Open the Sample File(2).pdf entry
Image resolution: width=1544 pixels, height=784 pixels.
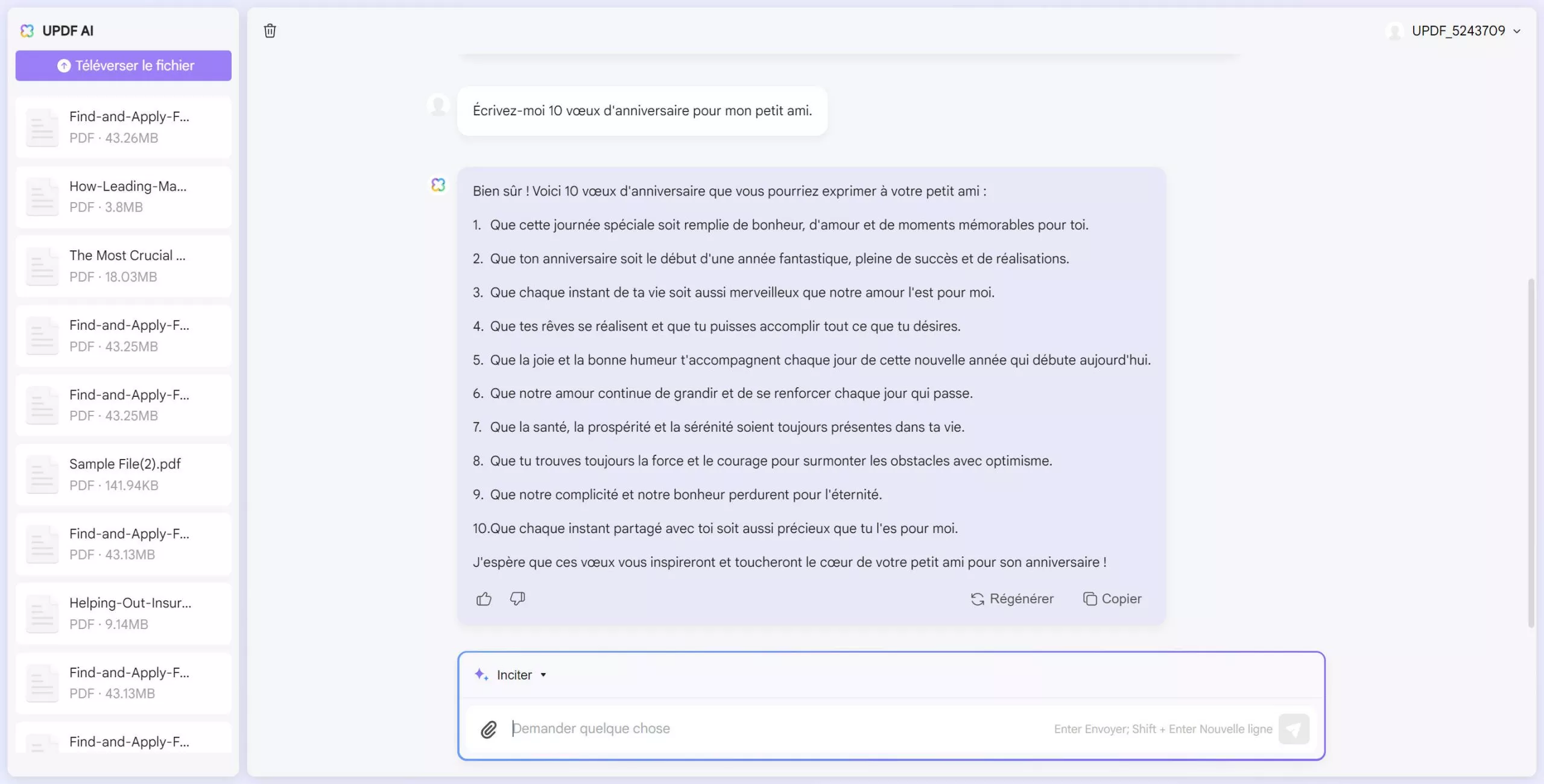(124, 475)
